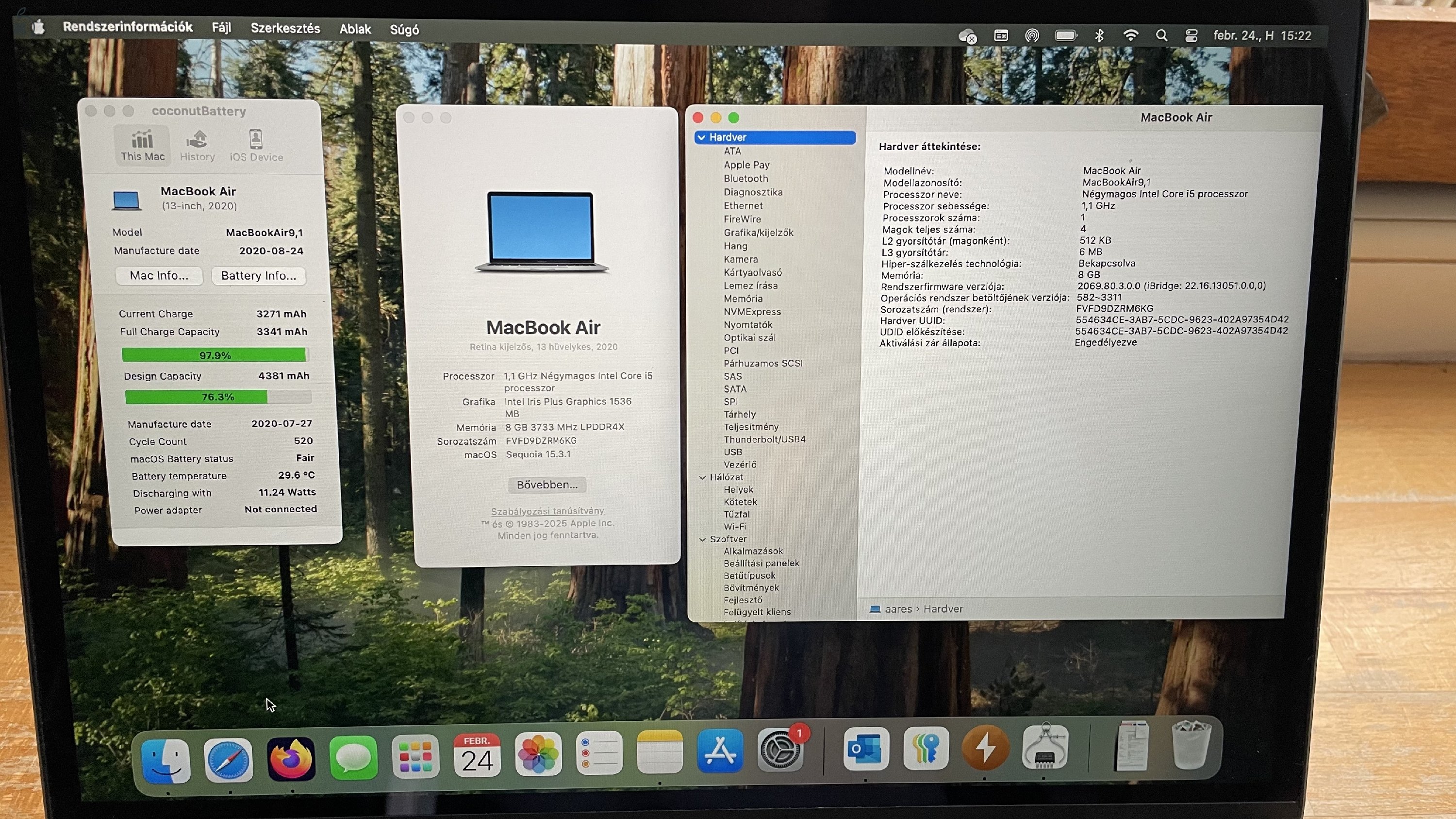This screenshot has height=819, width=1456.
Task: Open Reminders from the Dock
Action: pyautogui.click(x=600, y=753)
